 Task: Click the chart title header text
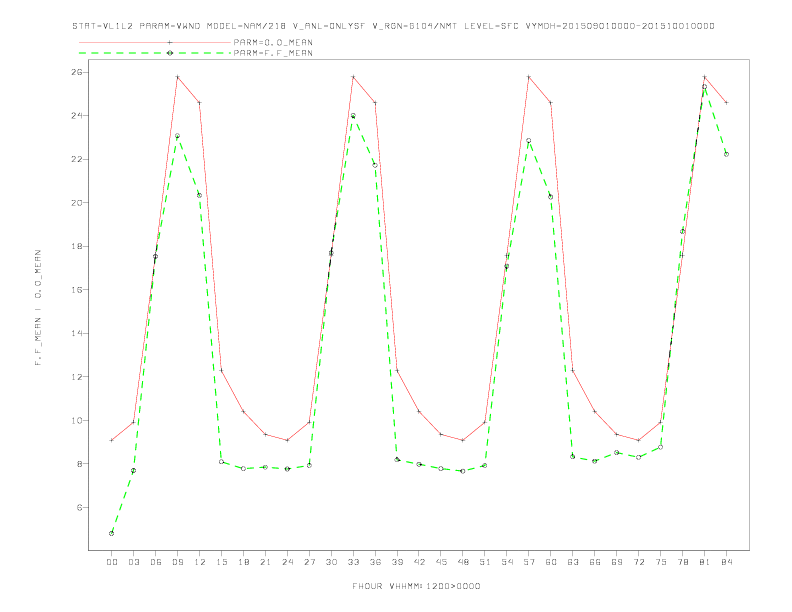point(393,26)
